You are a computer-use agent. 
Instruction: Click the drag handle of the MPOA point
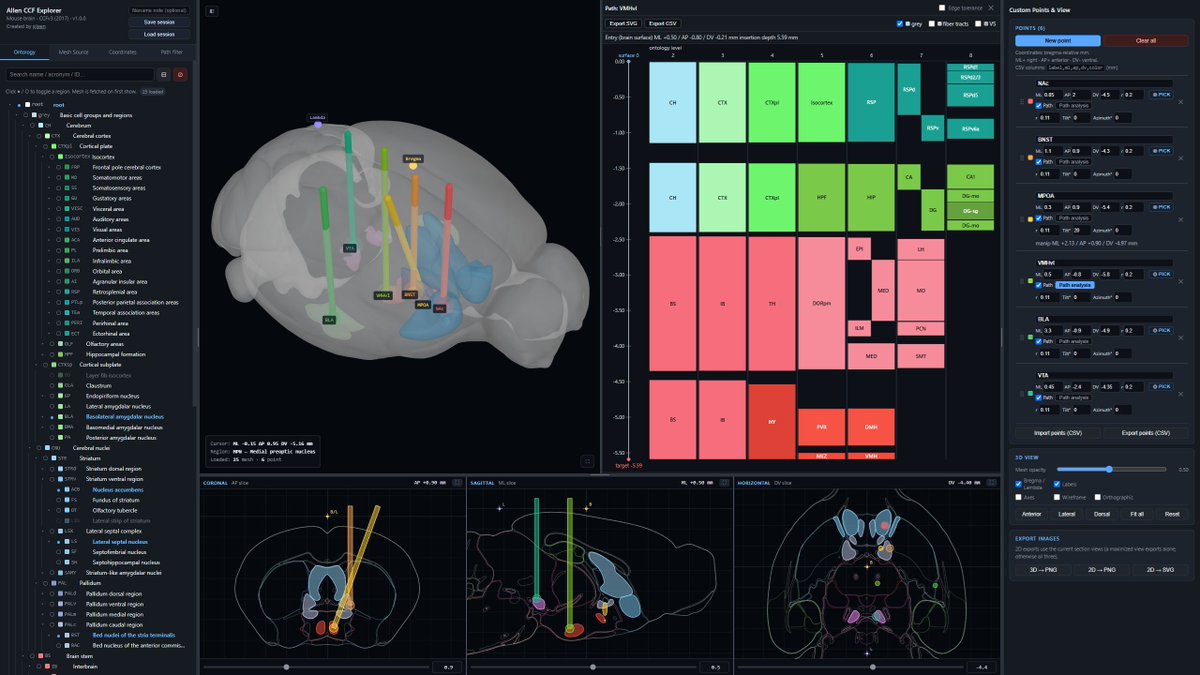[1022, 219]
